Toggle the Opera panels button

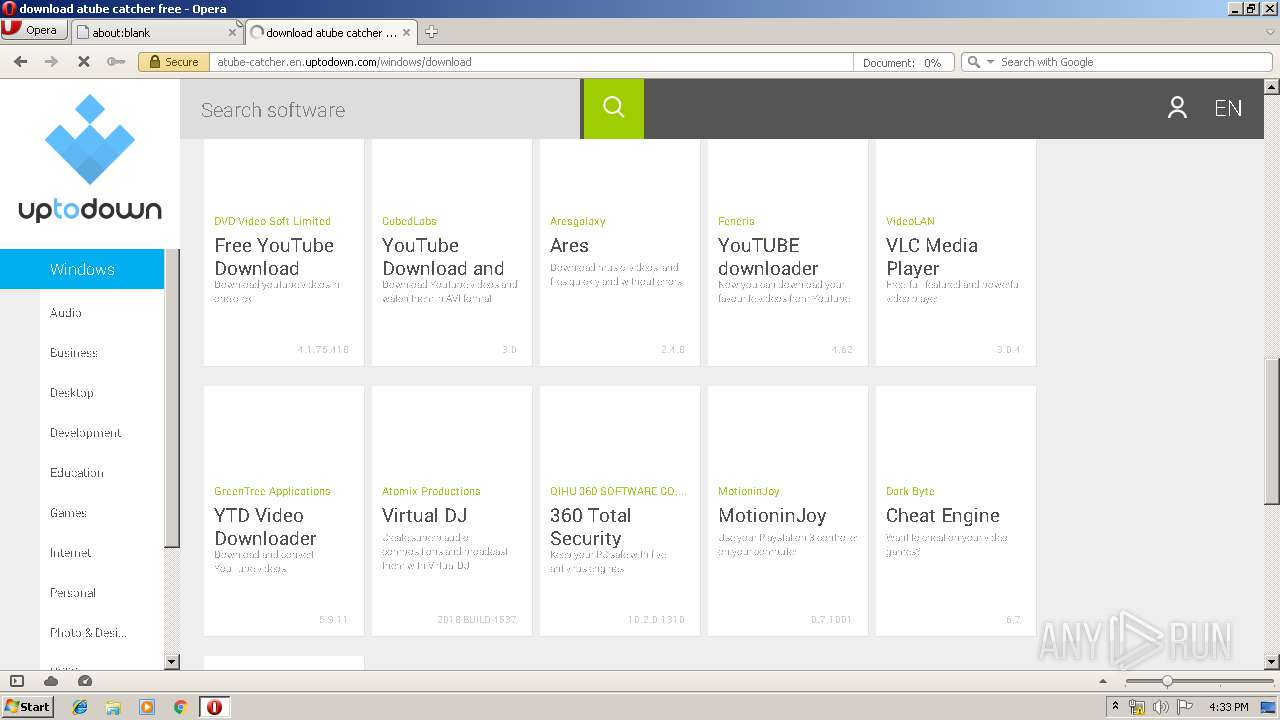[17, 681]
